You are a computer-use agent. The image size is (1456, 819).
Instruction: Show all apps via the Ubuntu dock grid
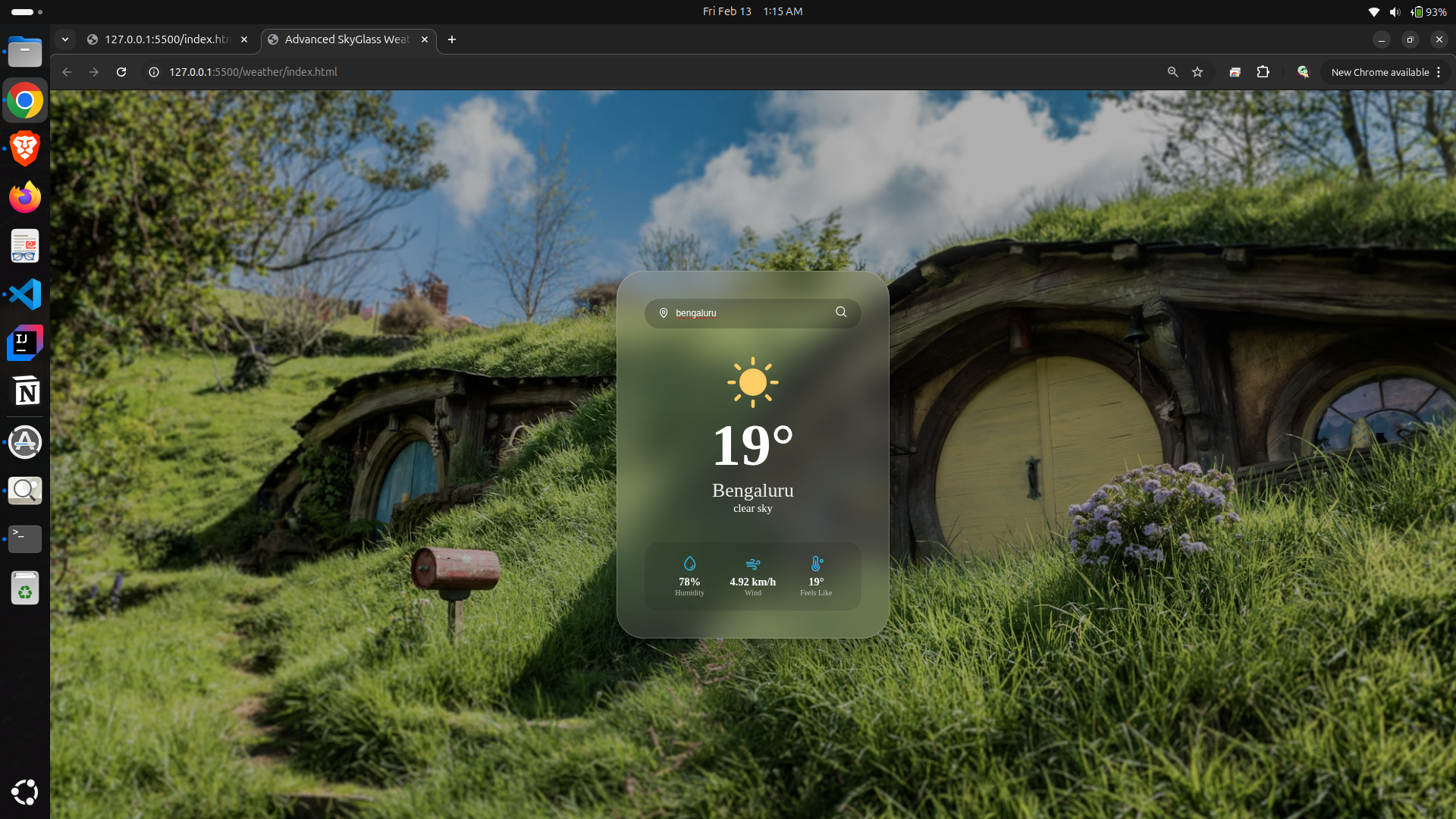25,792
